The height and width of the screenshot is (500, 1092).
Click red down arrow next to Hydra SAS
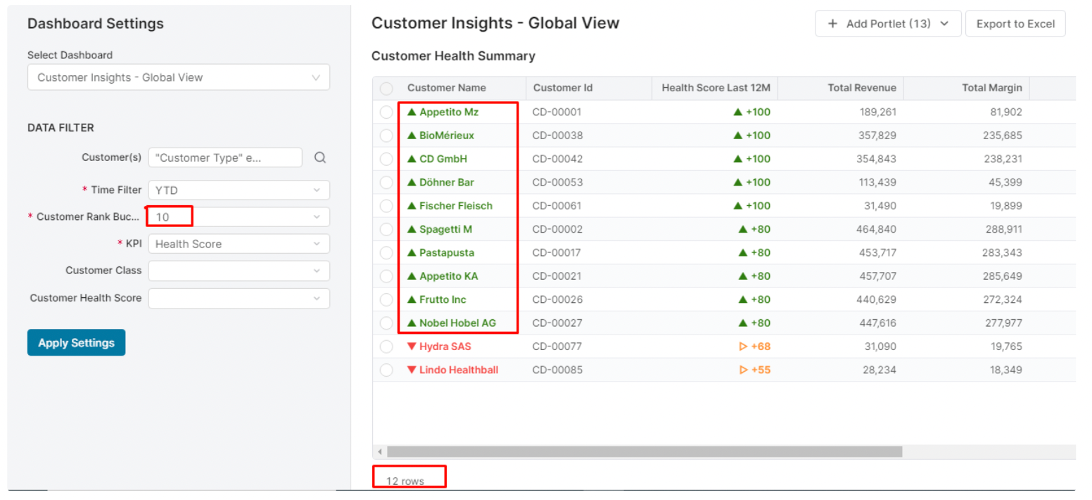412,347
